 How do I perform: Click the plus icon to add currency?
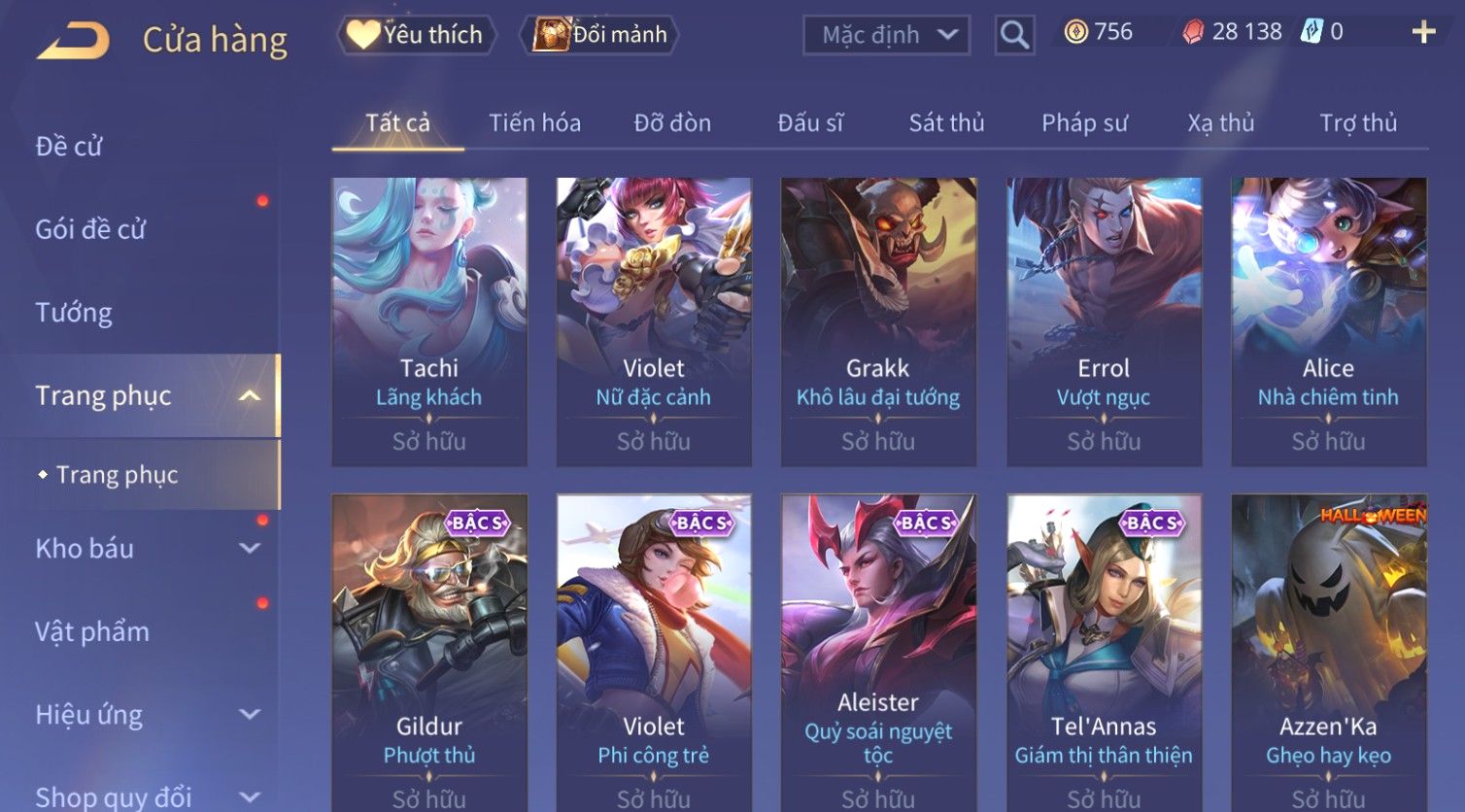point(1423,33)
